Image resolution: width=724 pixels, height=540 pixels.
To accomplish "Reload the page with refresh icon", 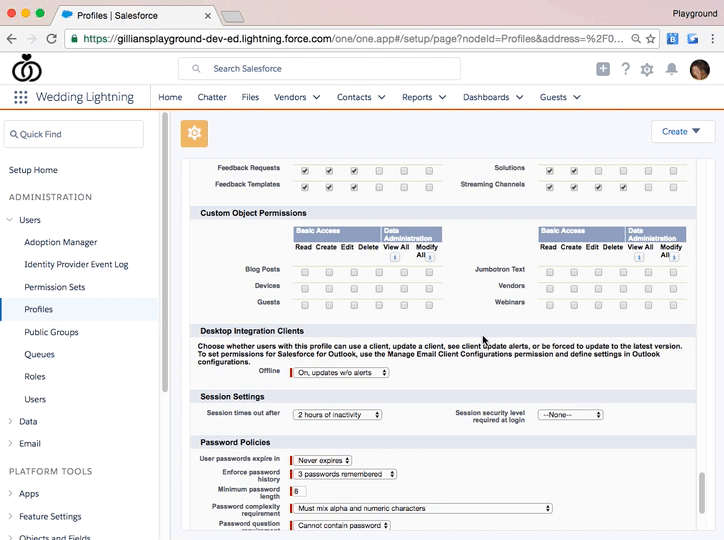I will coord(52,39).
